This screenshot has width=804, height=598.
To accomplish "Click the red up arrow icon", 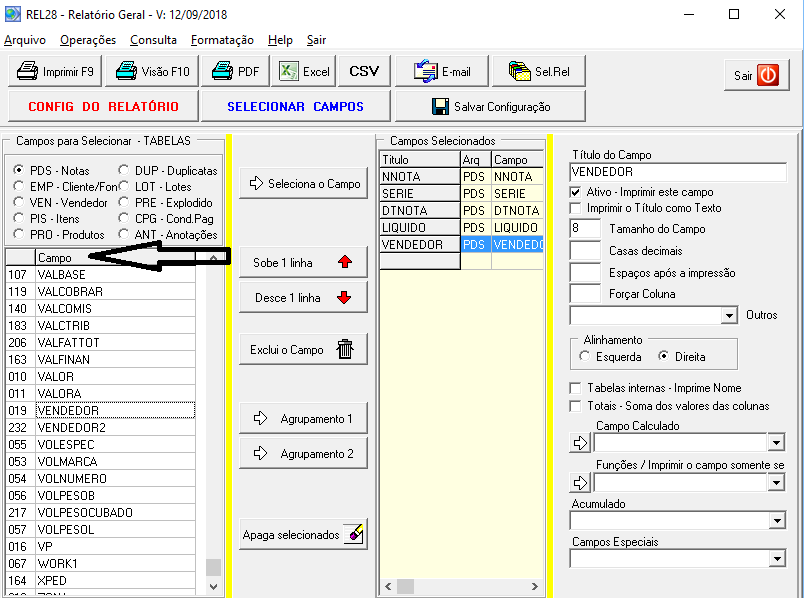I will pos(345,262).
